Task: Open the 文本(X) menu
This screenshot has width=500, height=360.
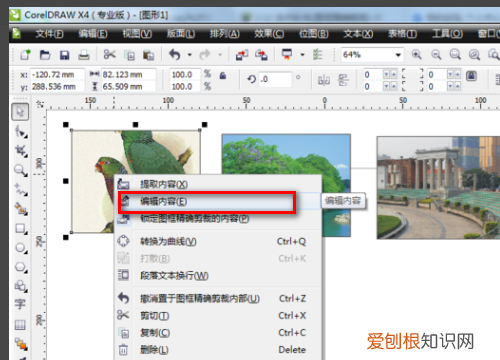Action: click(x=358, y=34)
